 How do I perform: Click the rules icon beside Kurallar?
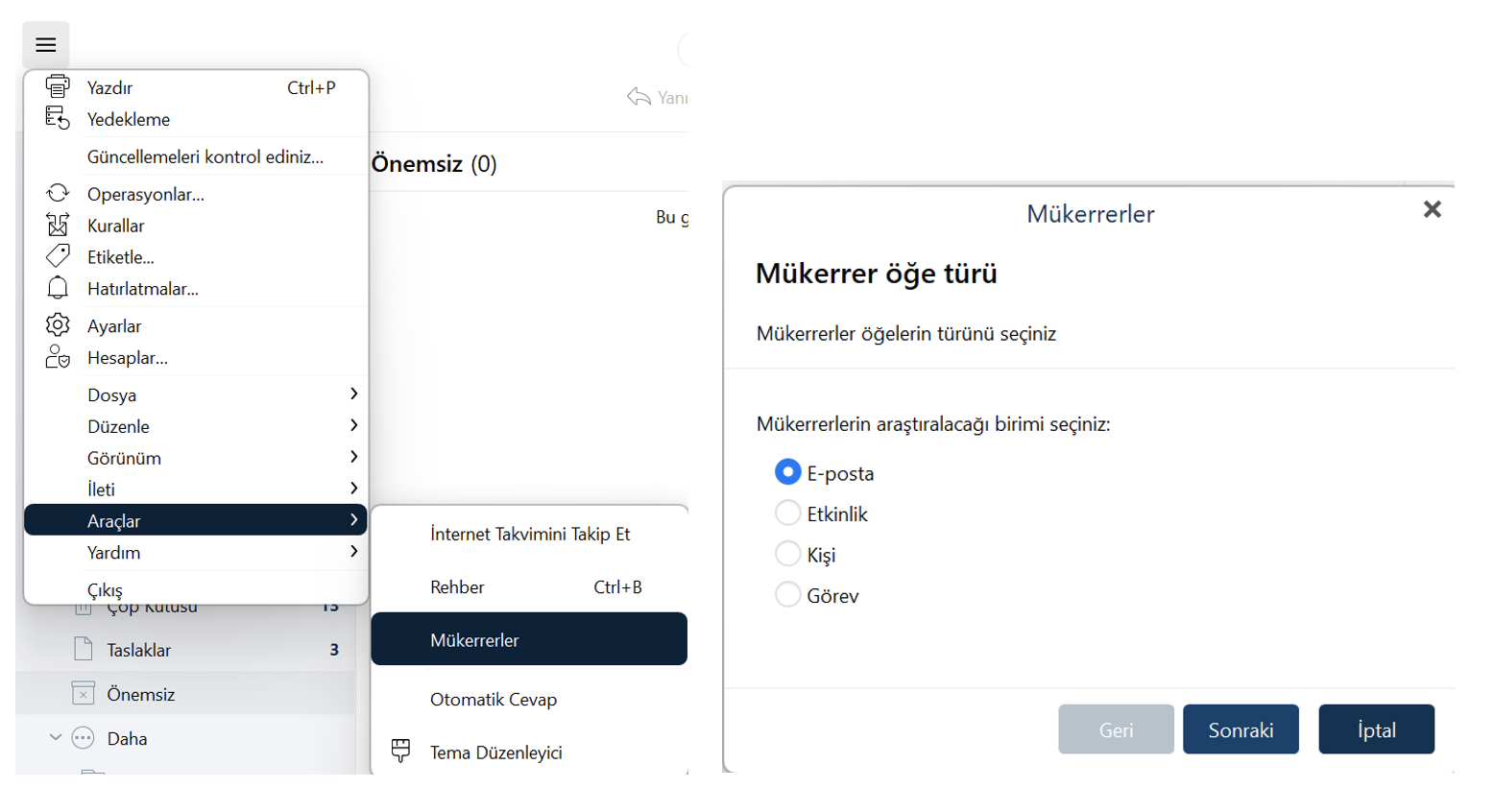(x=58, y=225)
